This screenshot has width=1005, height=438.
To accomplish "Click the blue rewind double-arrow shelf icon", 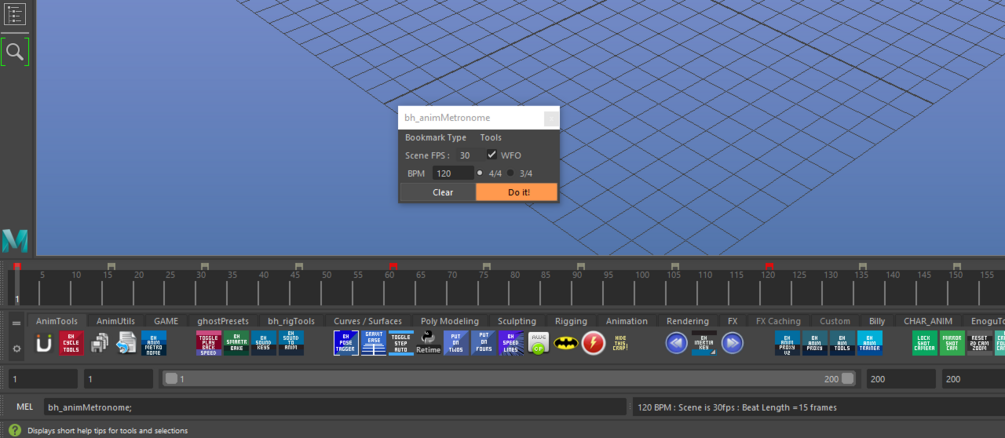I will [676, 343].
